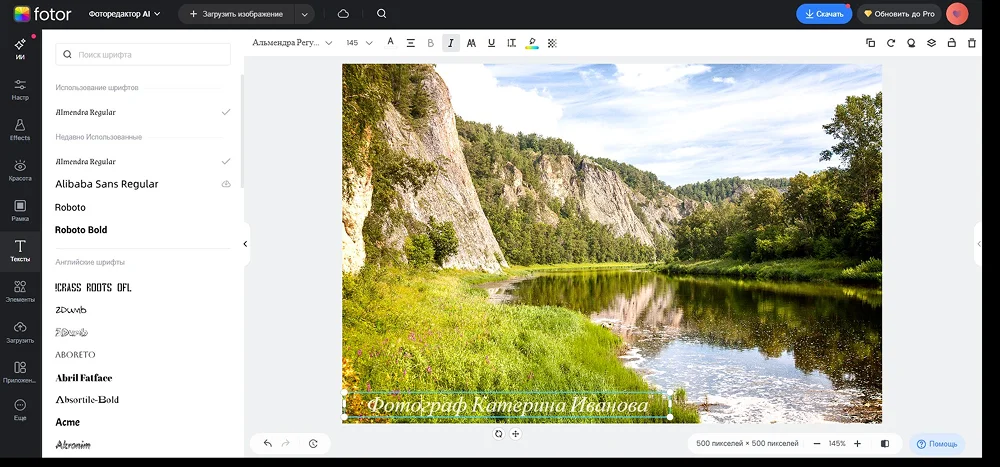The height and width of the screenshot is (467, 1000).
Task: Open text alignment options
Action: click(411, 43)
